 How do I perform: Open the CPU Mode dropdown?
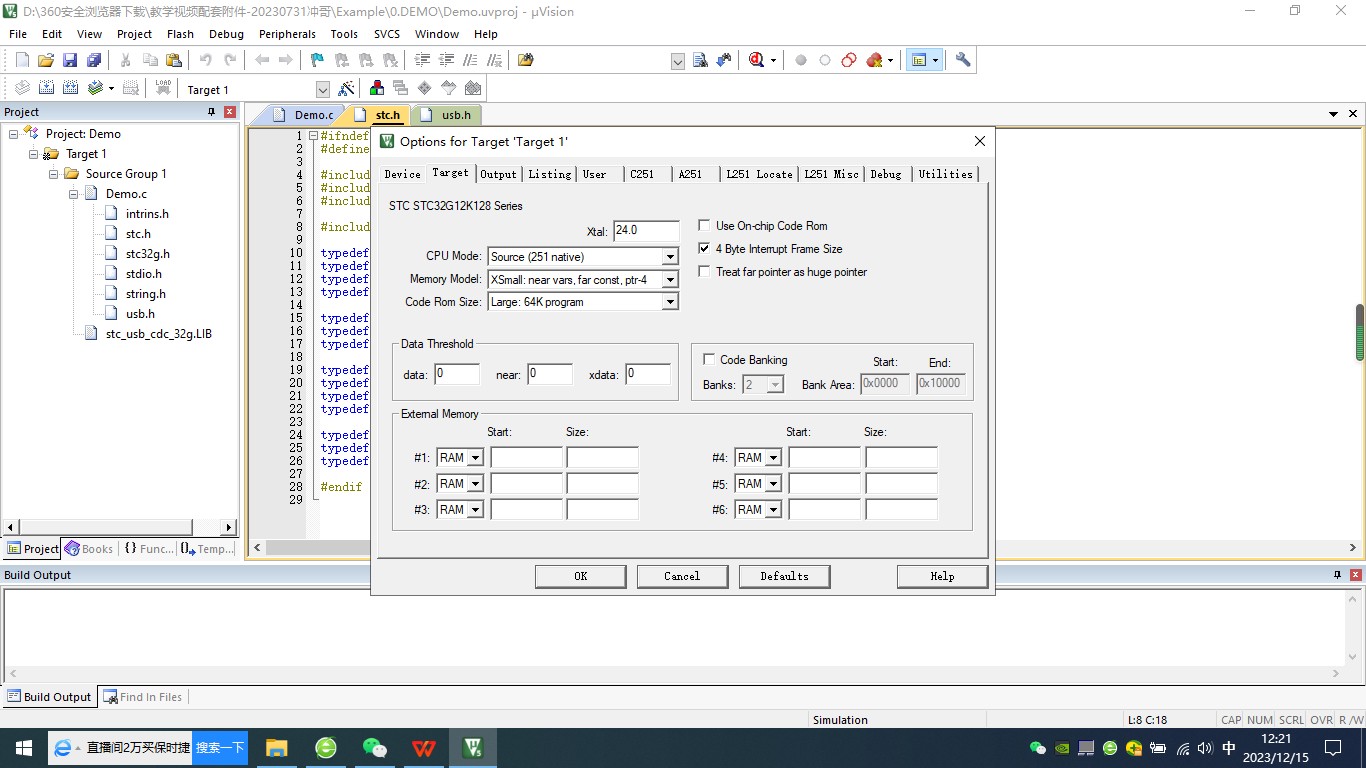670,257
